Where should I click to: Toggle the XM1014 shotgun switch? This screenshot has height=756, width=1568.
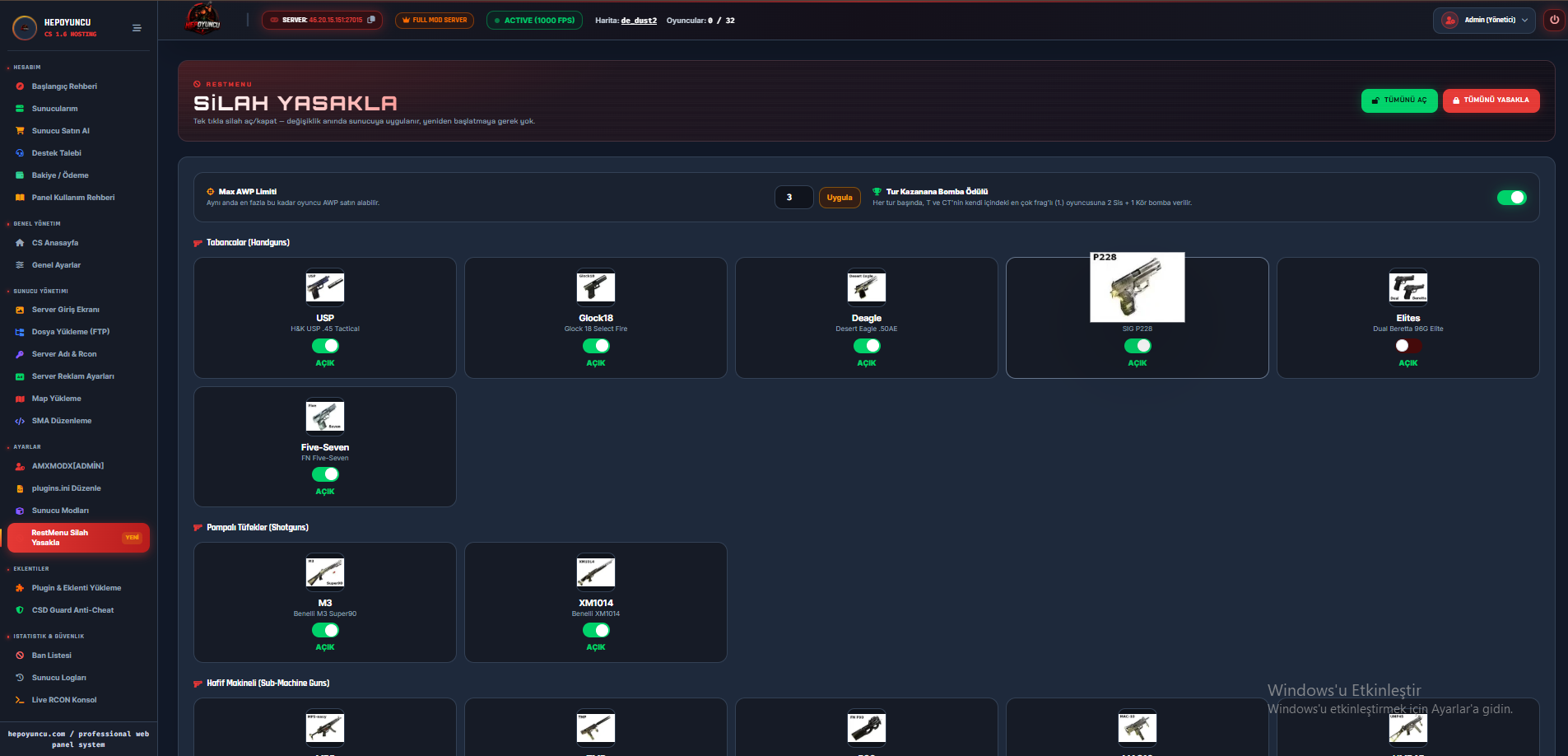tap(596, 630)
